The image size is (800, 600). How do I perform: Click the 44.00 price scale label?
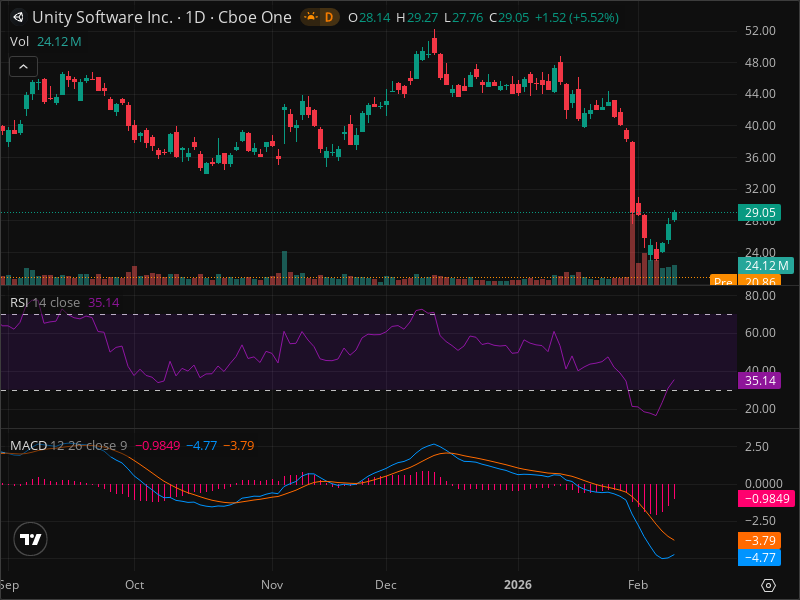click(x=760, y=94)
